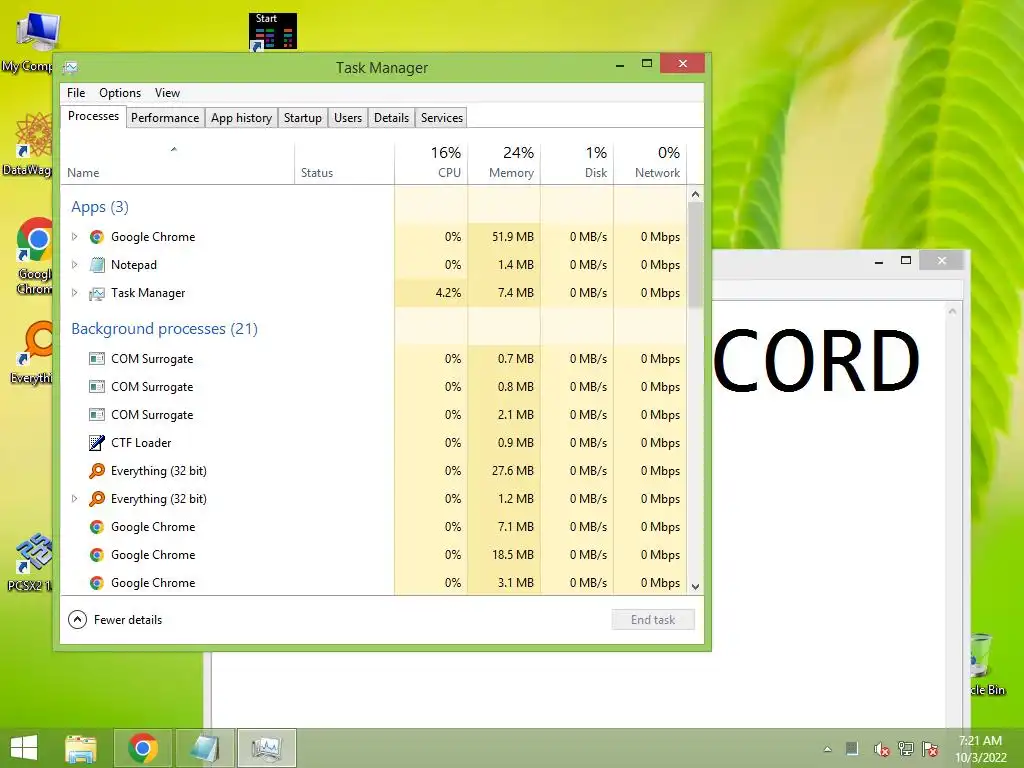Viewport: 1024px width, 768px height.
Task: Expand the Google Chrome app group
Action: point(74,237)
